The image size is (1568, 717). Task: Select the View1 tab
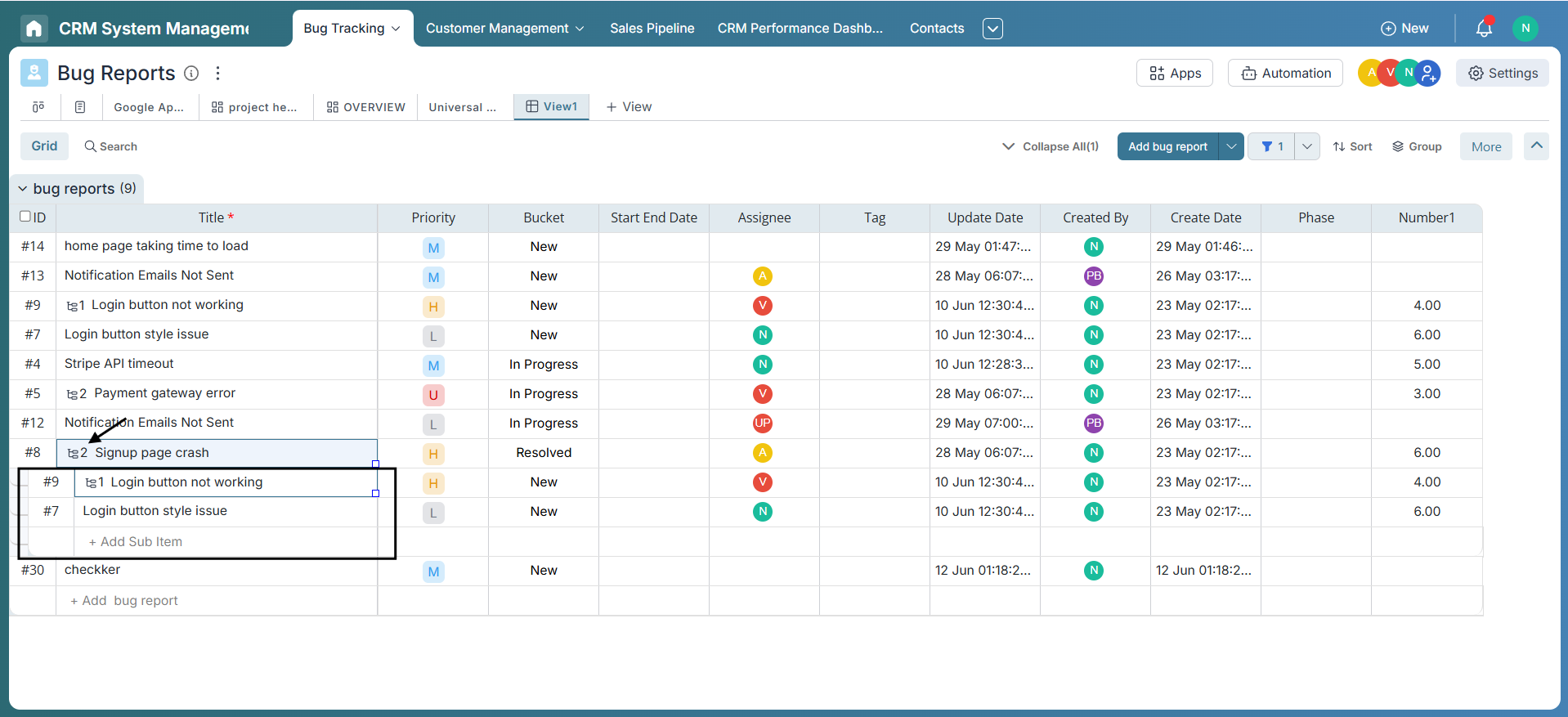pyautogui.click(x=551, y=106)
